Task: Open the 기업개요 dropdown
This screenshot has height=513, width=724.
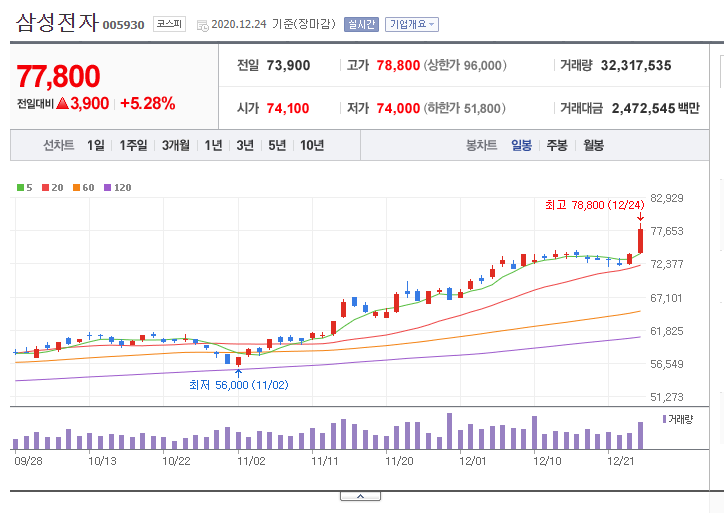Action: pos(412,24)
